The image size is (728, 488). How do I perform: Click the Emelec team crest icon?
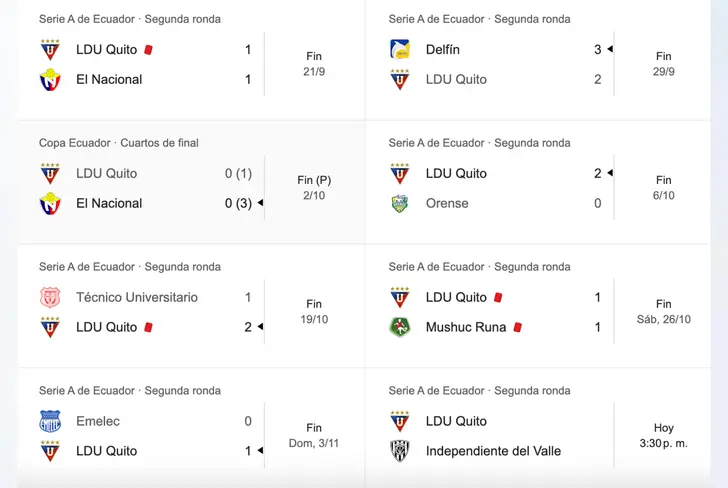click(x=50, y=421)
